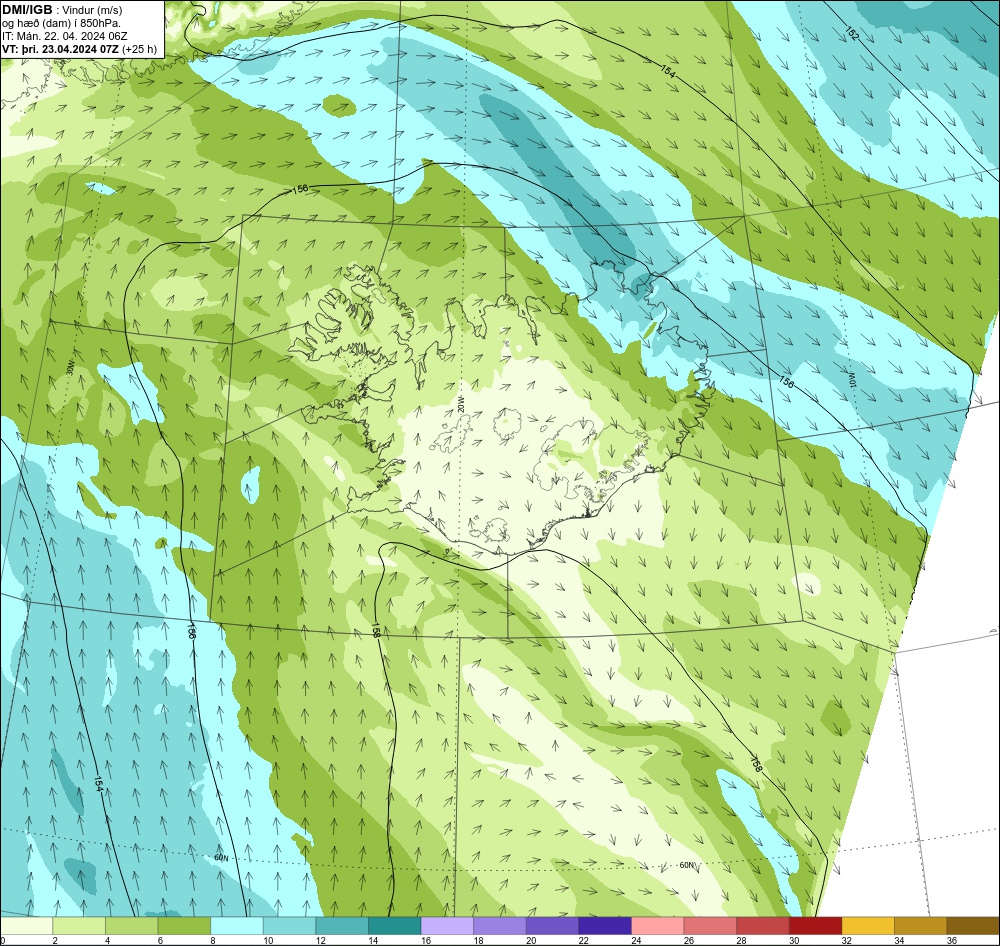Click the 156 contour label east of Iceland
This screenshot has width=1000, height=946.
tap(786, 382)
